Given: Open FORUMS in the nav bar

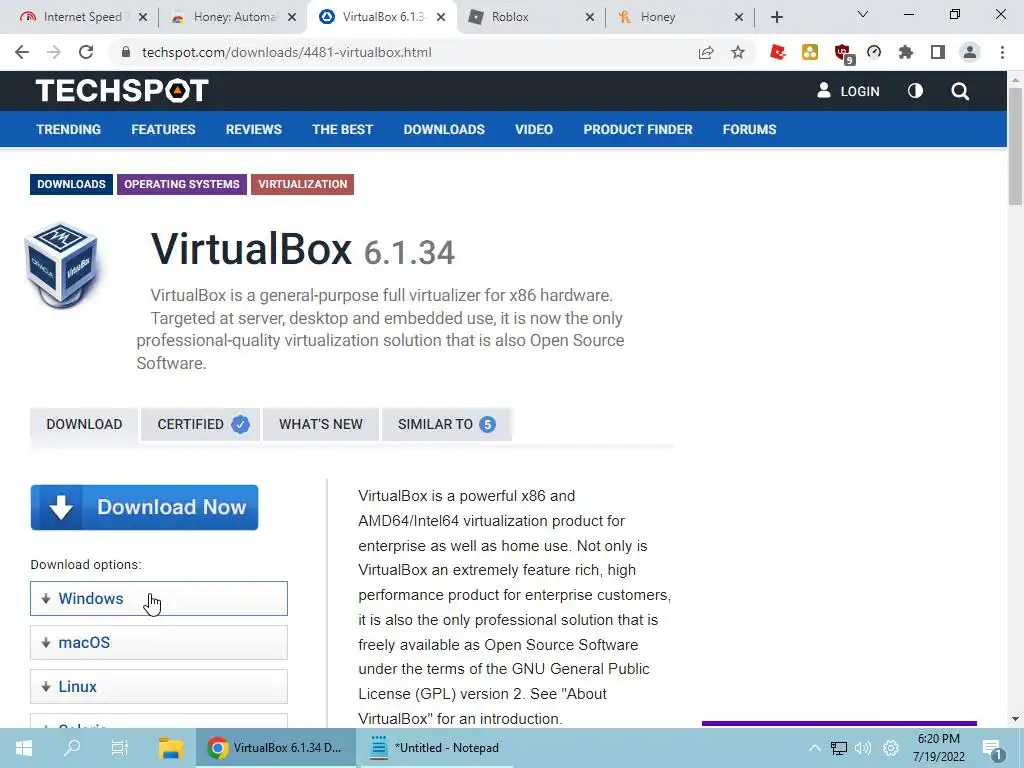Looking at the screenshot, I should (749, 129).
